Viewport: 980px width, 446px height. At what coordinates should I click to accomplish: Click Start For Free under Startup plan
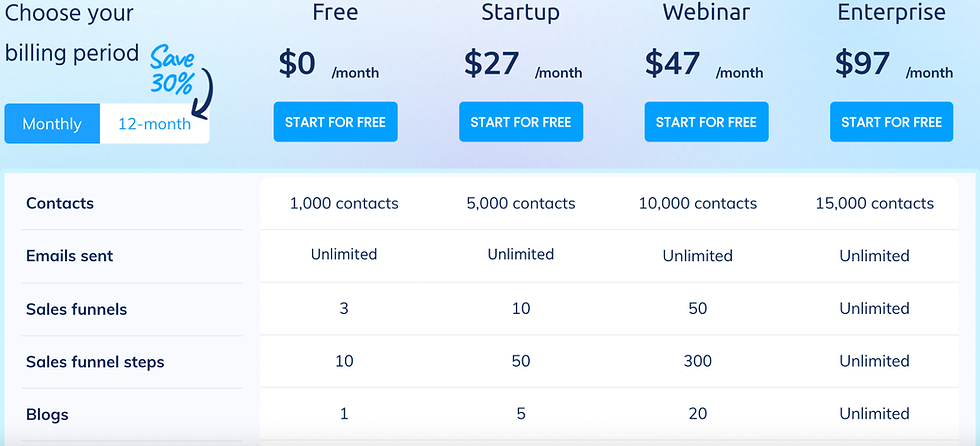[521, 122]
